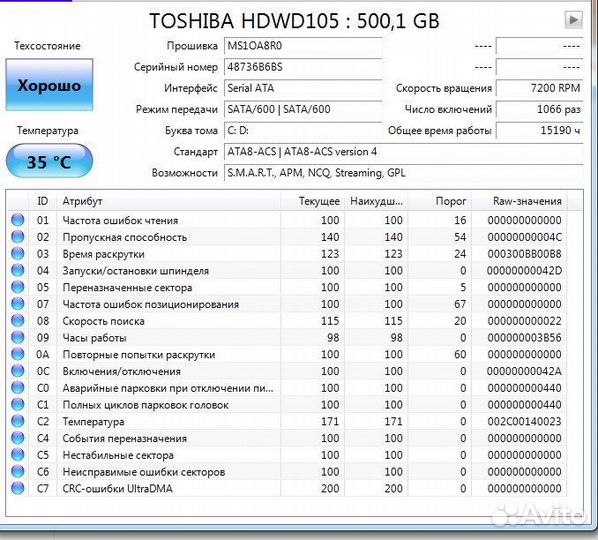
Task: Click status icon for attribute 05 row
Action: (18, 287)
